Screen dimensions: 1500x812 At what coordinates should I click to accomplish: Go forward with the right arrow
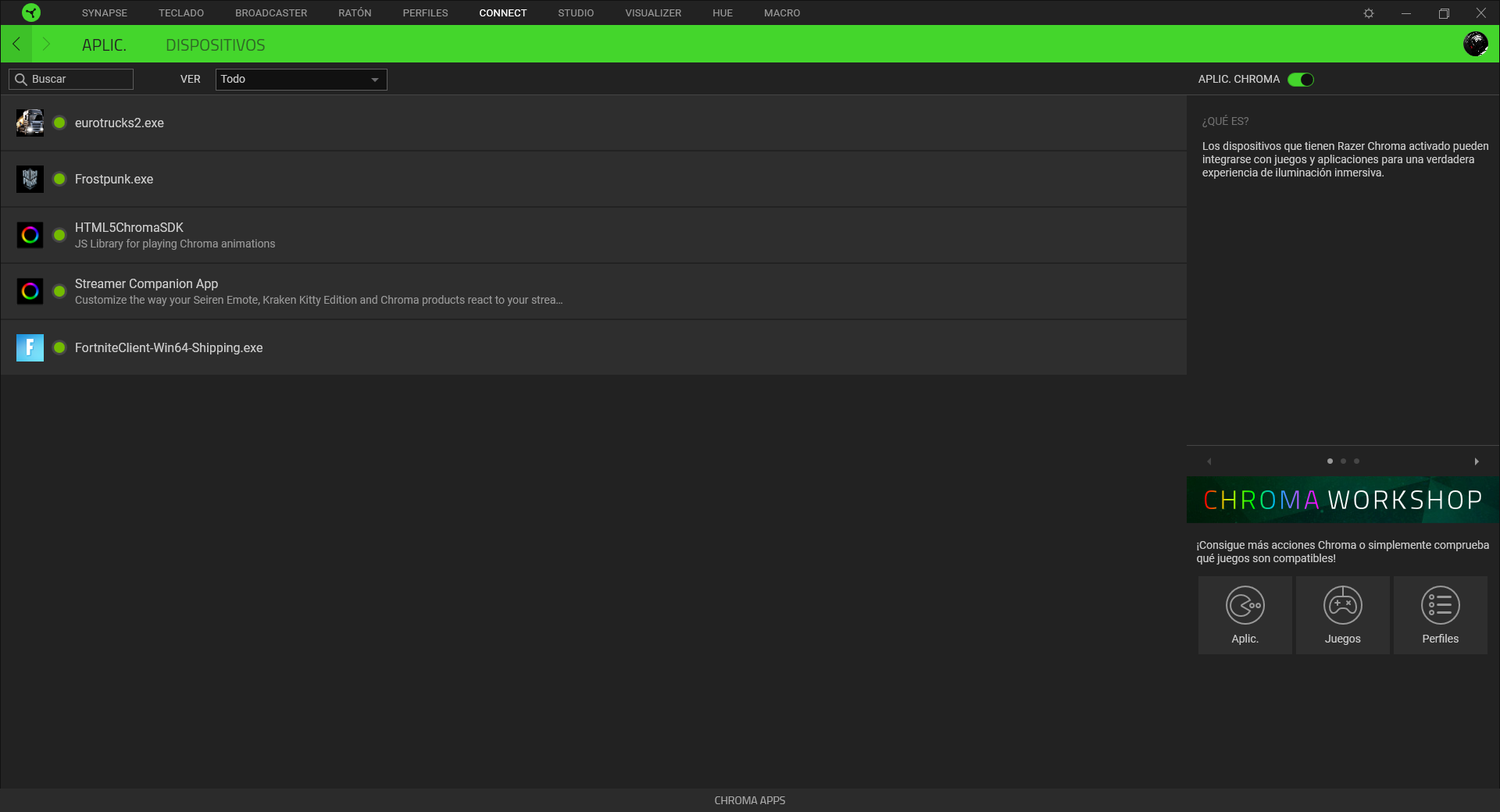(x=45, y=45)
